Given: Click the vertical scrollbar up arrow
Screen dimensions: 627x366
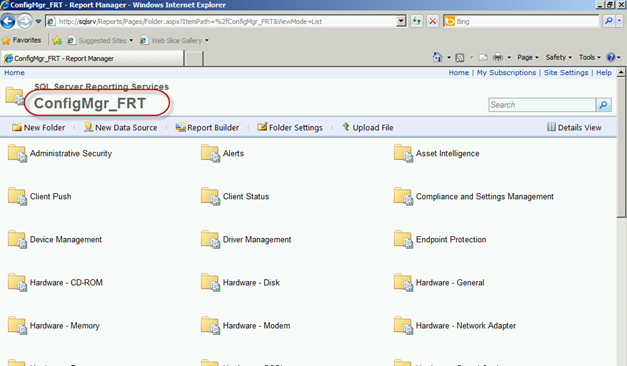Looking at the screenshot, I should pos(621,72).
